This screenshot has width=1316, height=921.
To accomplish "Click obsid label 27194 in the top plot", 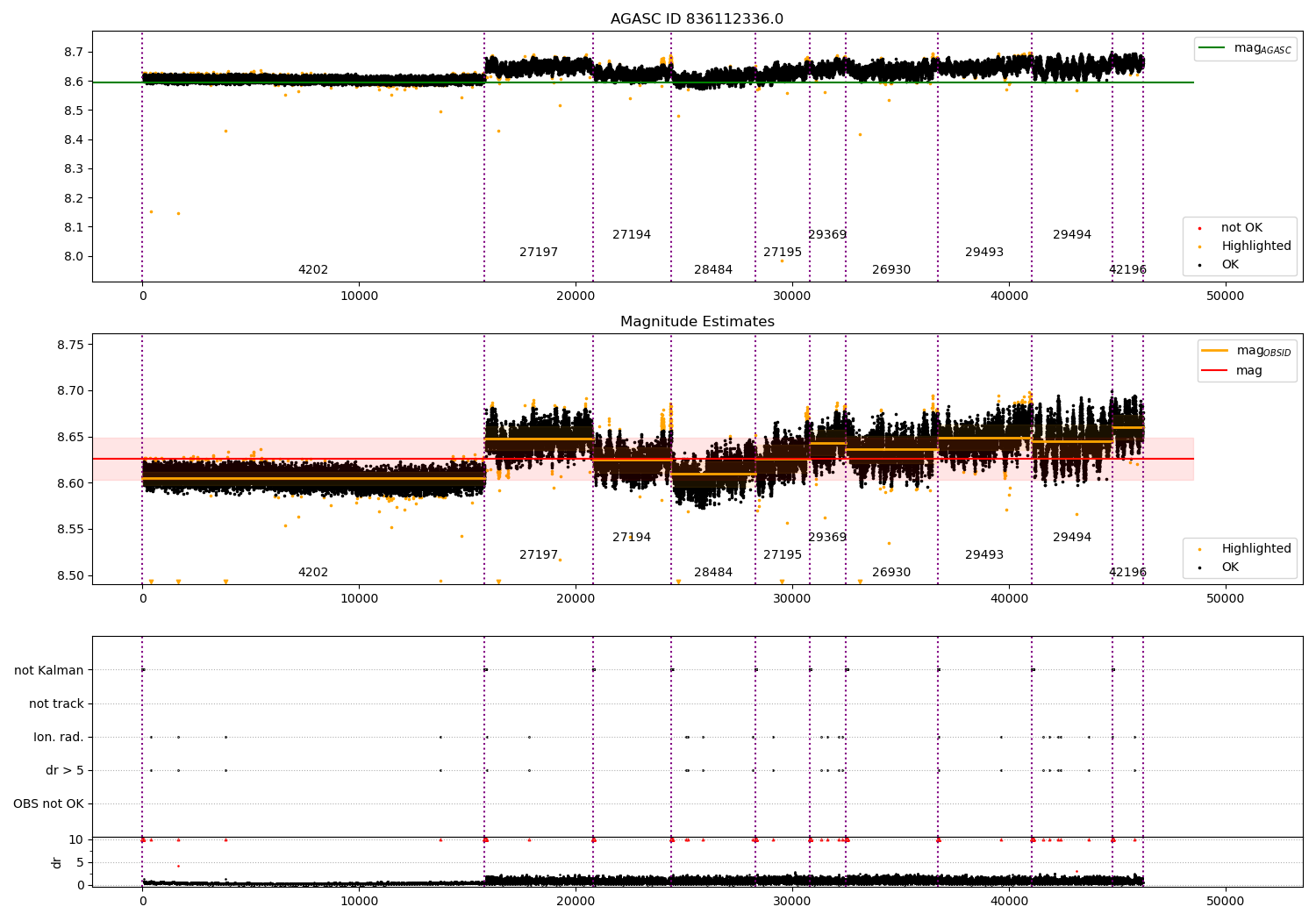I will (632, 235).
